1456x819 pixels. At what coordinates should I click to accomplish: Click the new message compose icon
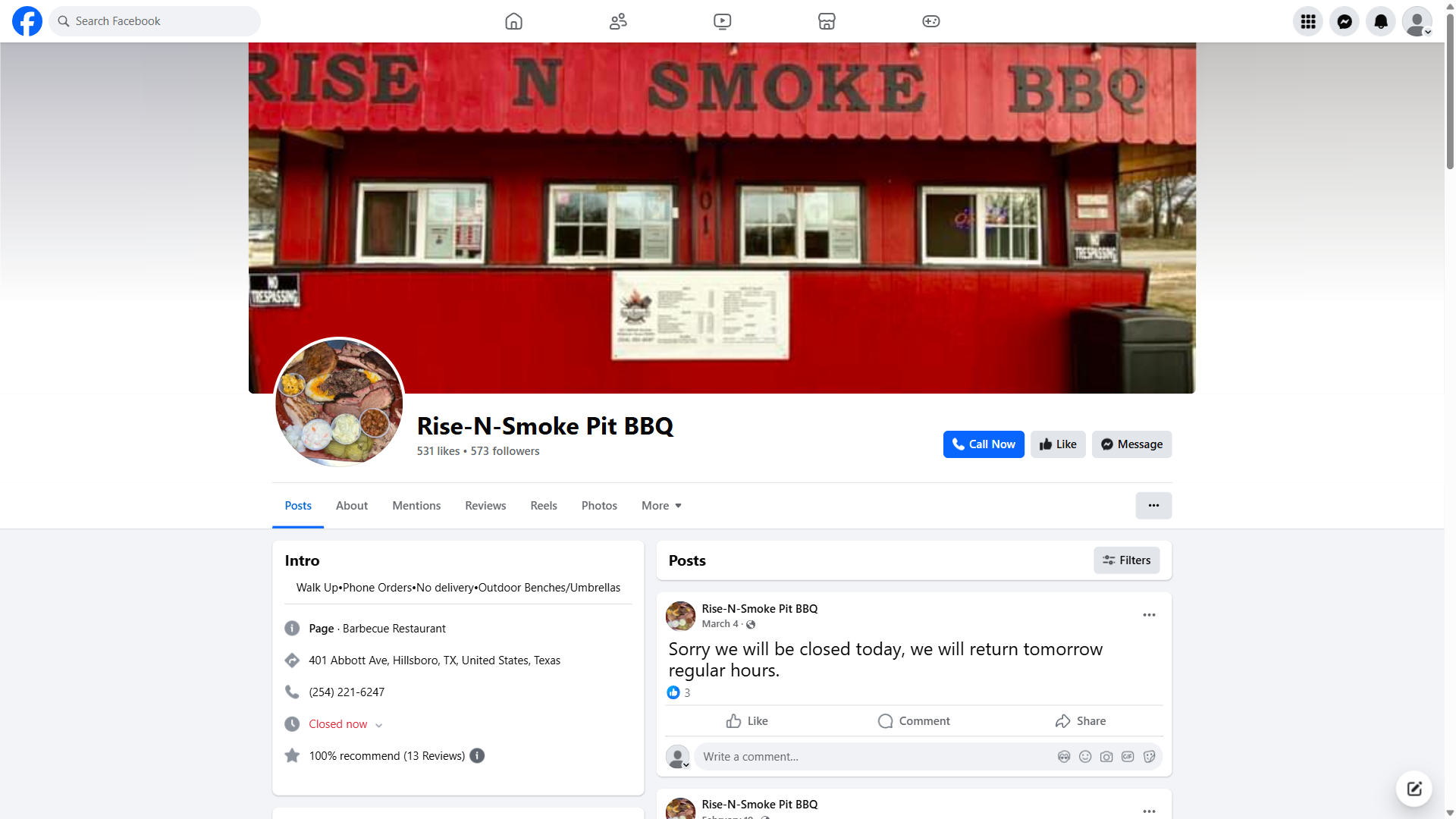coord(1414,789)
